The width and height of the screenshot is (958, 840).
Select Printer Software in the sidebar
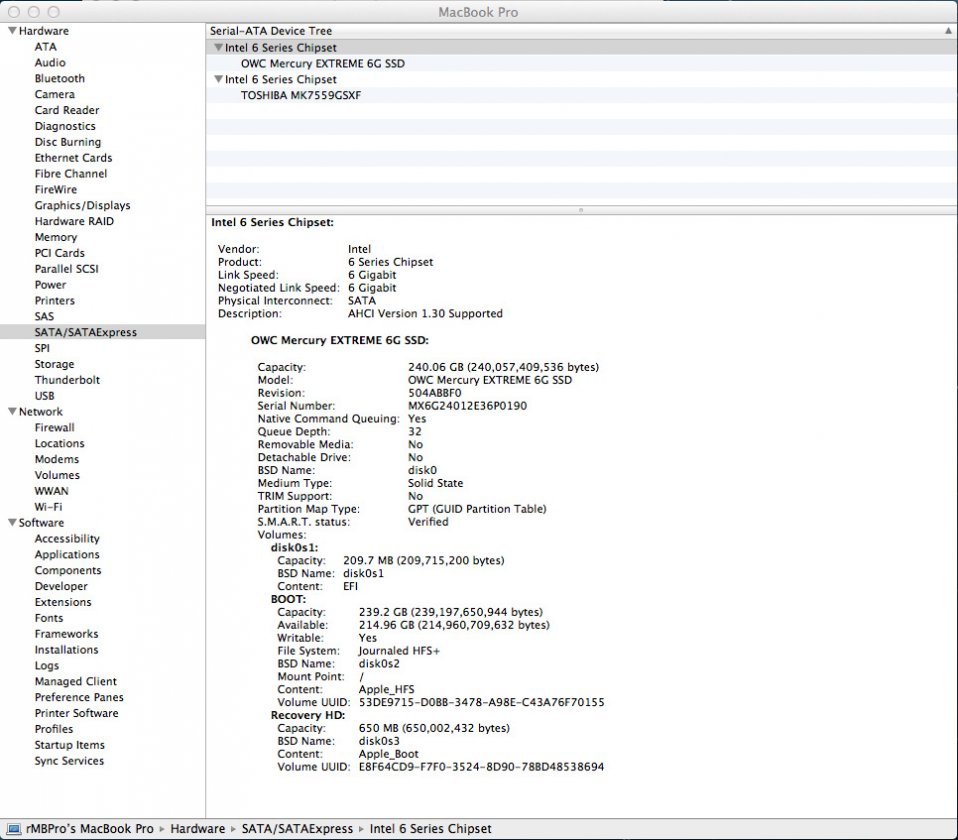click(77, 714)
